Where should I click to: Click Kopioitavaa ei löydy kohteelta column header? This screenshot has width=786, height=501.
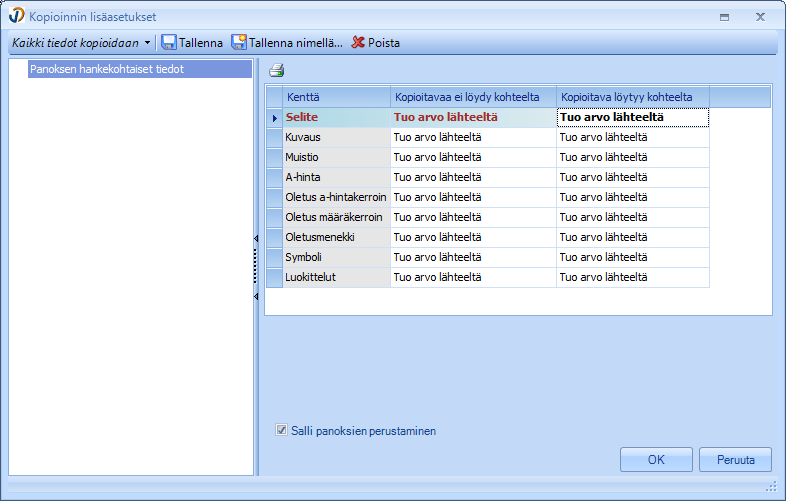point(474,97)
